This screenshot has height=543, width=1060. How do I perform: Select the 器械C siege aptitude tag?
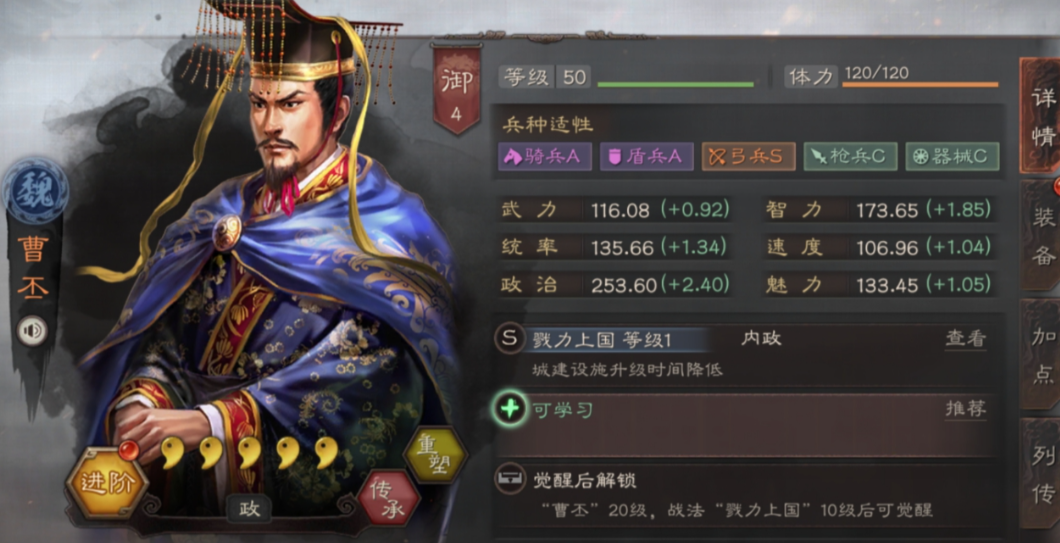click(x=952, y=156)
